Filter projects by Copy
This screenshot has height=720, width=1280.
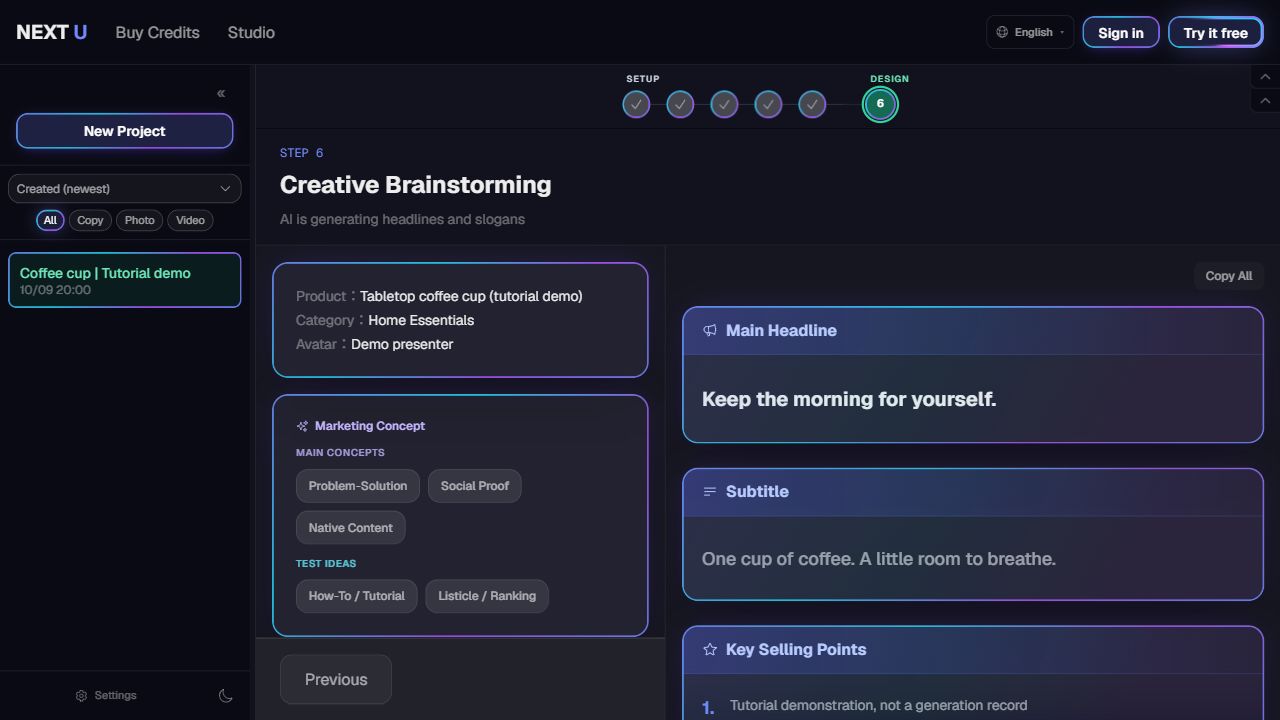point(90,220)
